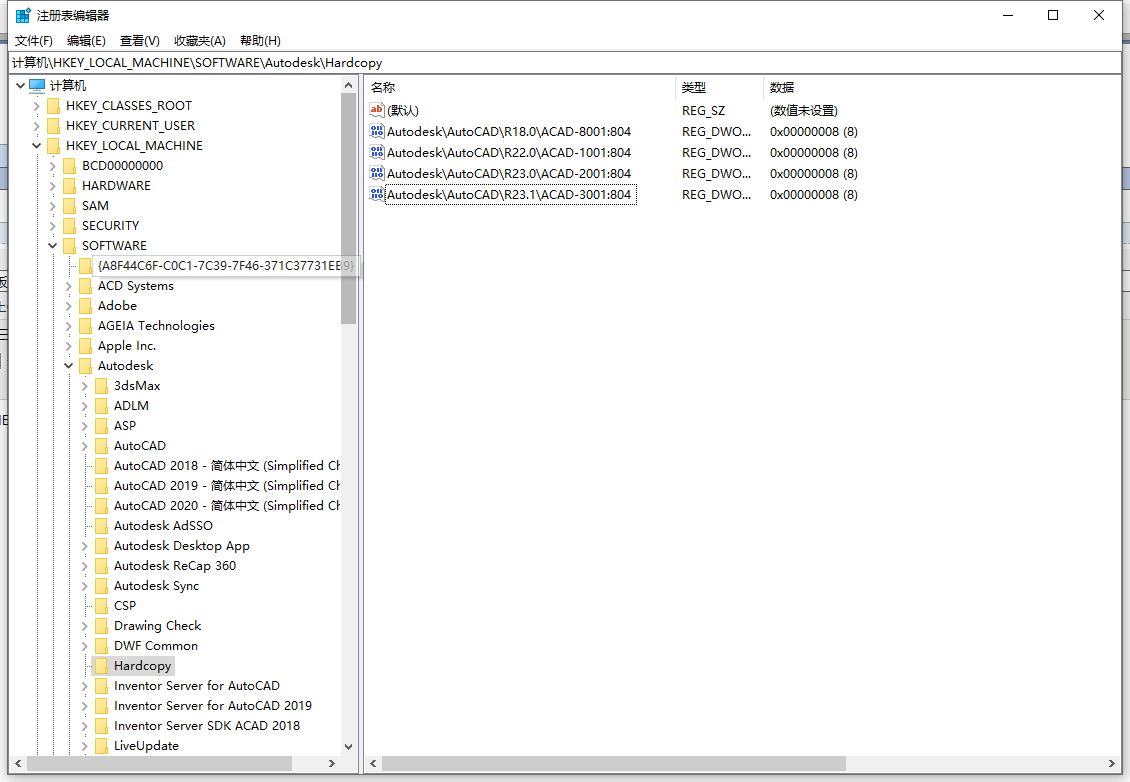Select the AutoCAD 2019 - 简体中文 key
The width and height of the screenshot is (1130, 782).
(x=226, y=486)
